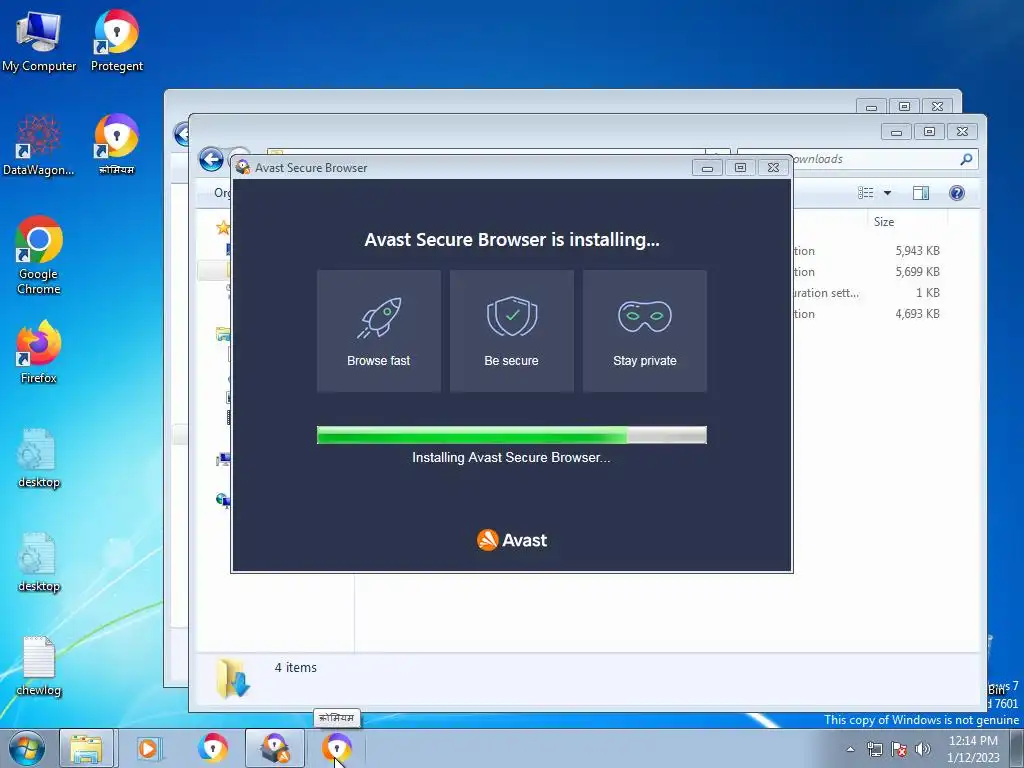
Task: Open the Windows Start menu
Action: pos(26,748)
